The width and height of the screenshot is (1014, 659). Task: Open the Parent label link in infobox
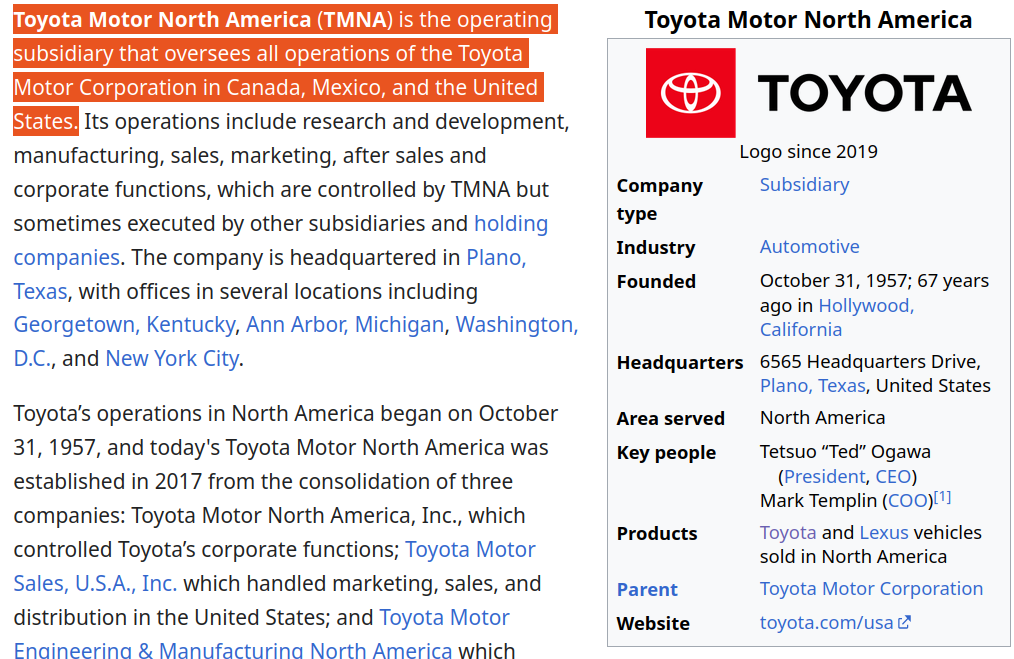pos(647,590)
